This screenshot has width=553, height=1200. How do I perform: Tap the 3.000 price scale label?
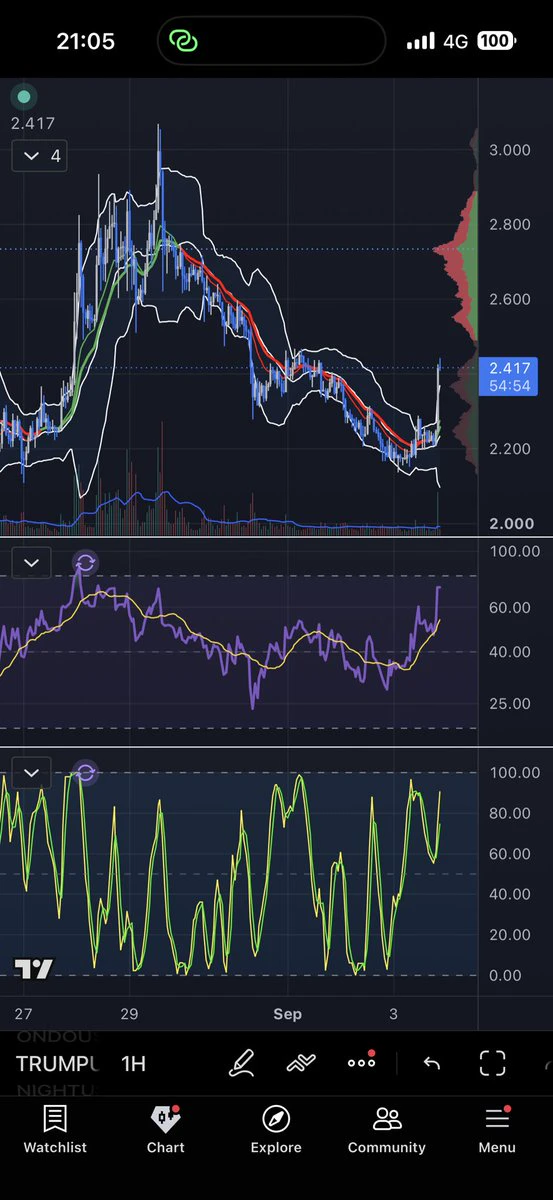pos(510,150)
